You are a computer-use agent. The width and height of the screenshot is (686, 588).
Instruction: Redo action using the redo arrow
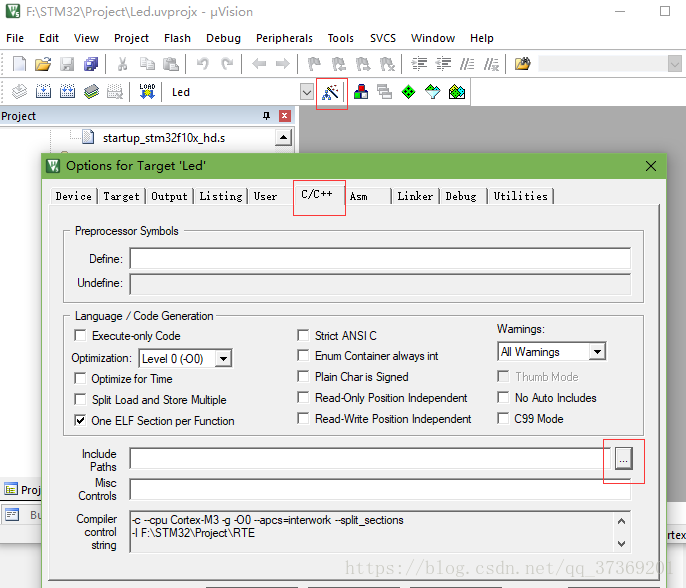tap(227, 64)
